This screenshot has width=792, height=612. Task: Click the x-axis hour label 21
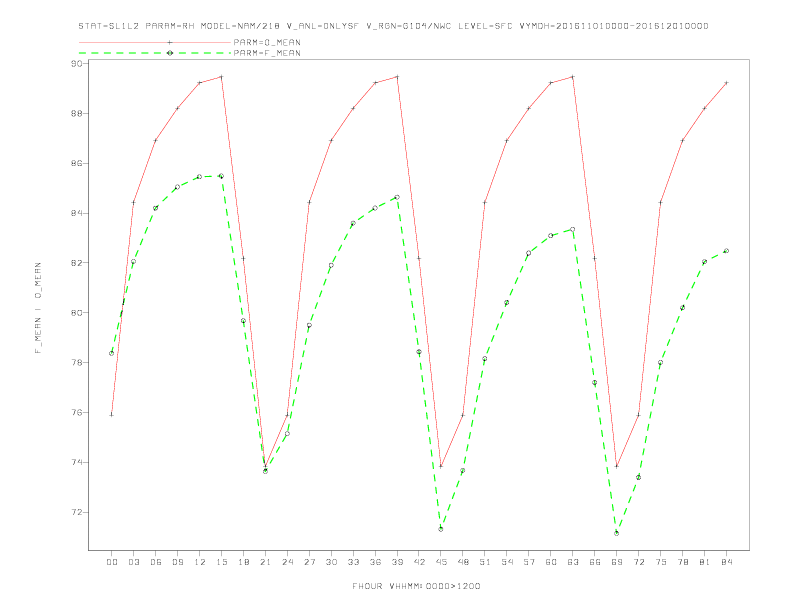pyautogui.click(x=266, y=562)
